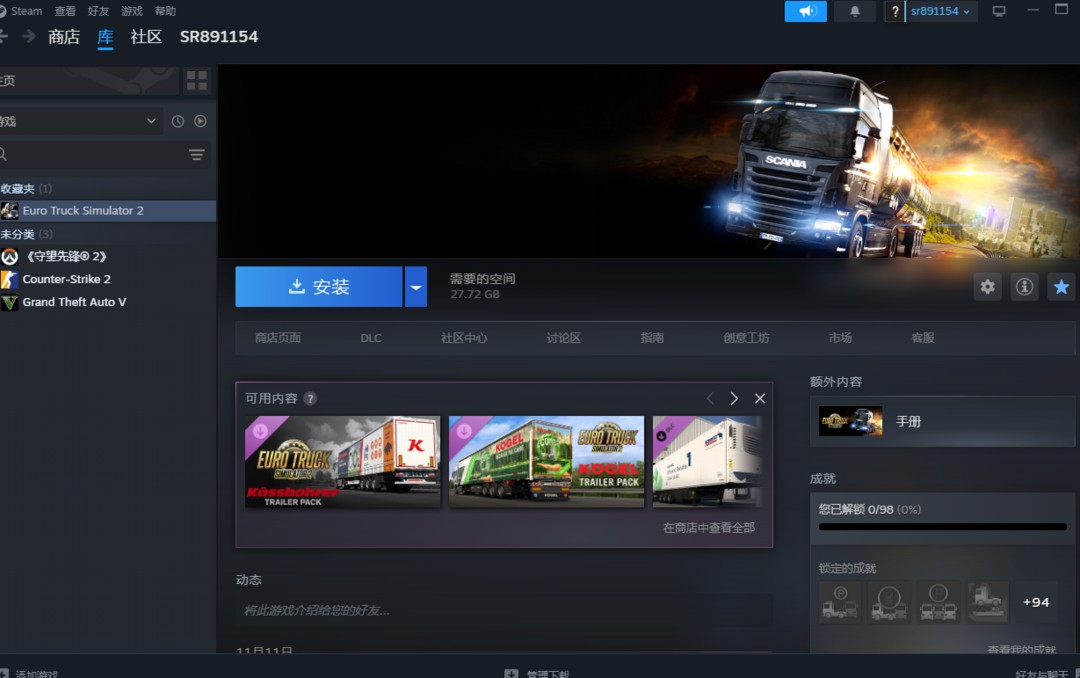Toggle the favorite star icon
The height and width of the screenshot is (678, 1080).
click(1061, 287)
